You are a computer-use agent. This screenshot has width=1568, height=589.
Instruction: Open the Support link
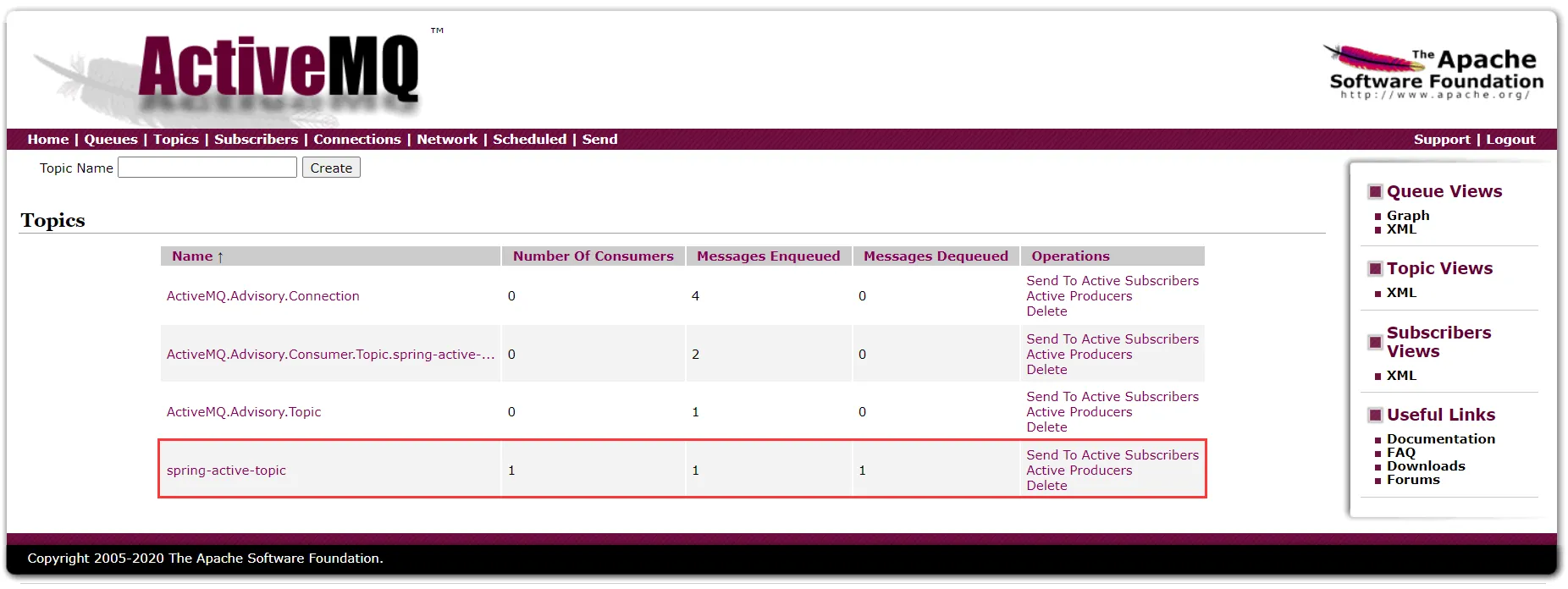[x=1441, y=140]
